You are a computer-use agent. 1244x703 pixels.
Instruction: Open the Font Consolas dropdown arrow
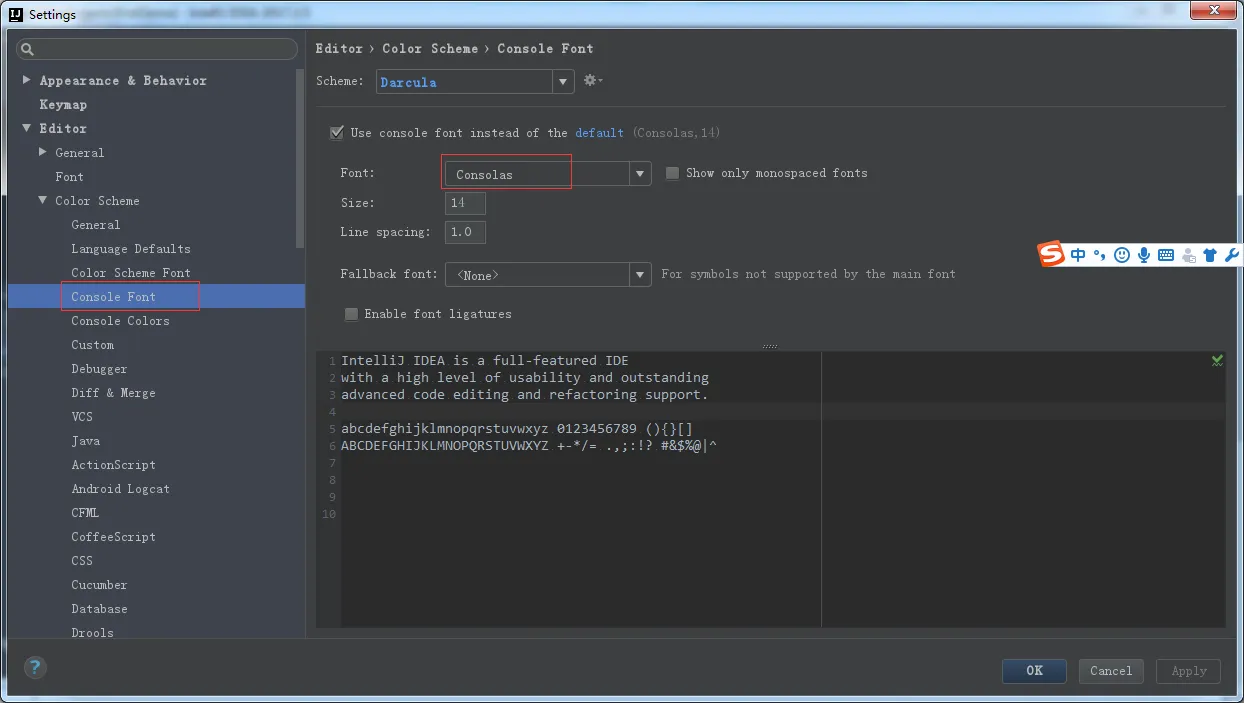pyautogui.click(x=640, y=174)
